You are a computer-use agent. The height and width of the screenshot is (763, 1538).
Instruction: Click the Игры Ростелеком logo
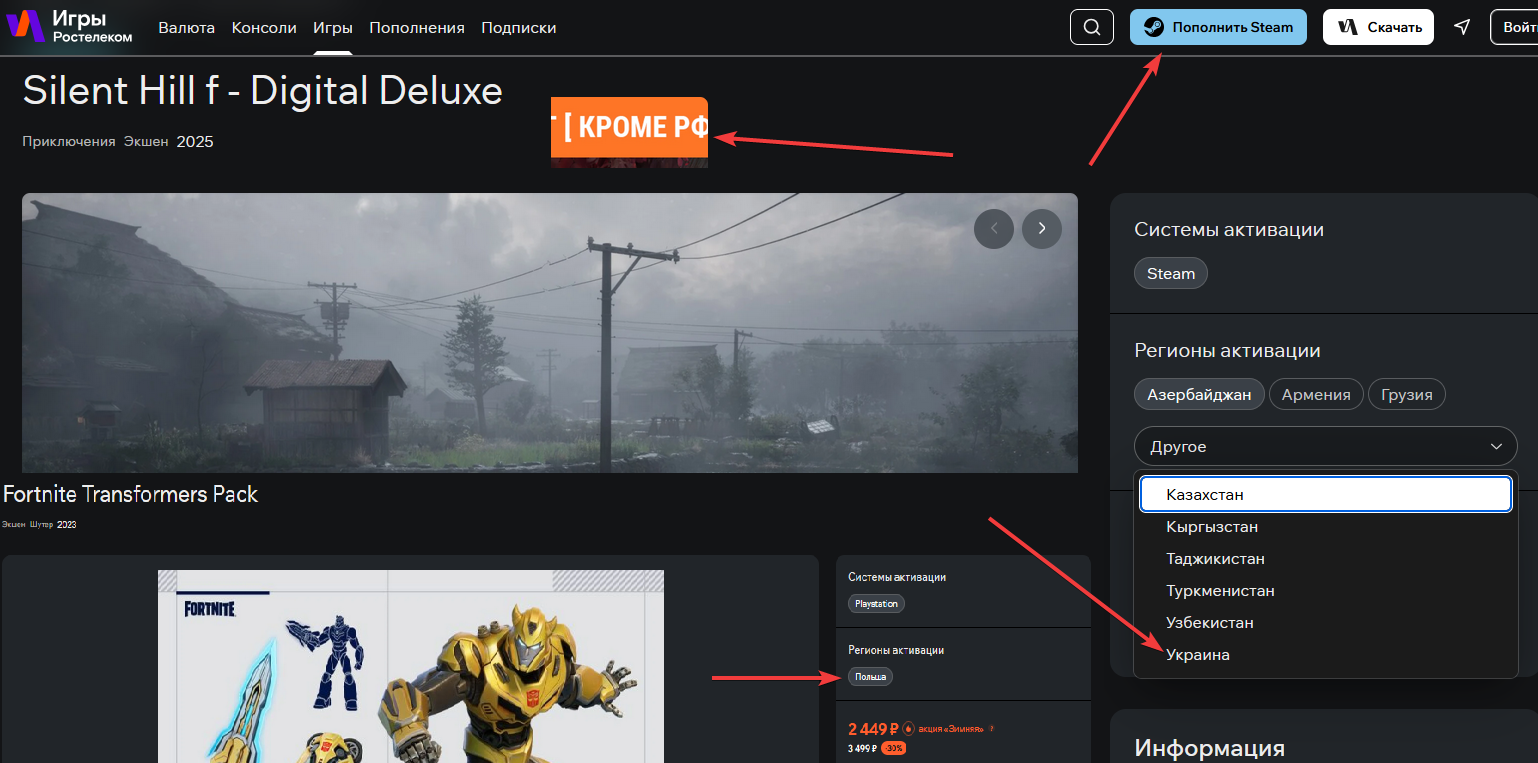pos(70,27)
